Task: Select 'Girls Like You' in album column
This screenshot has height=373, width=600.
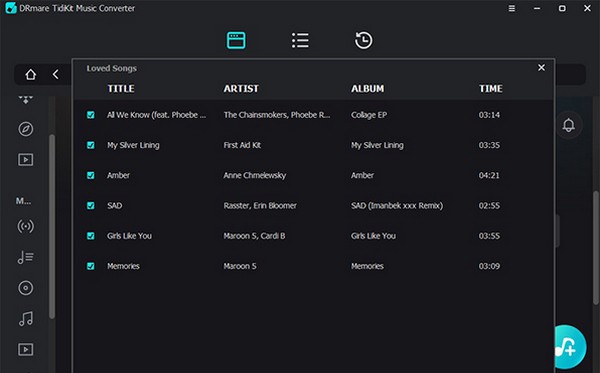Action: point(373,236)
